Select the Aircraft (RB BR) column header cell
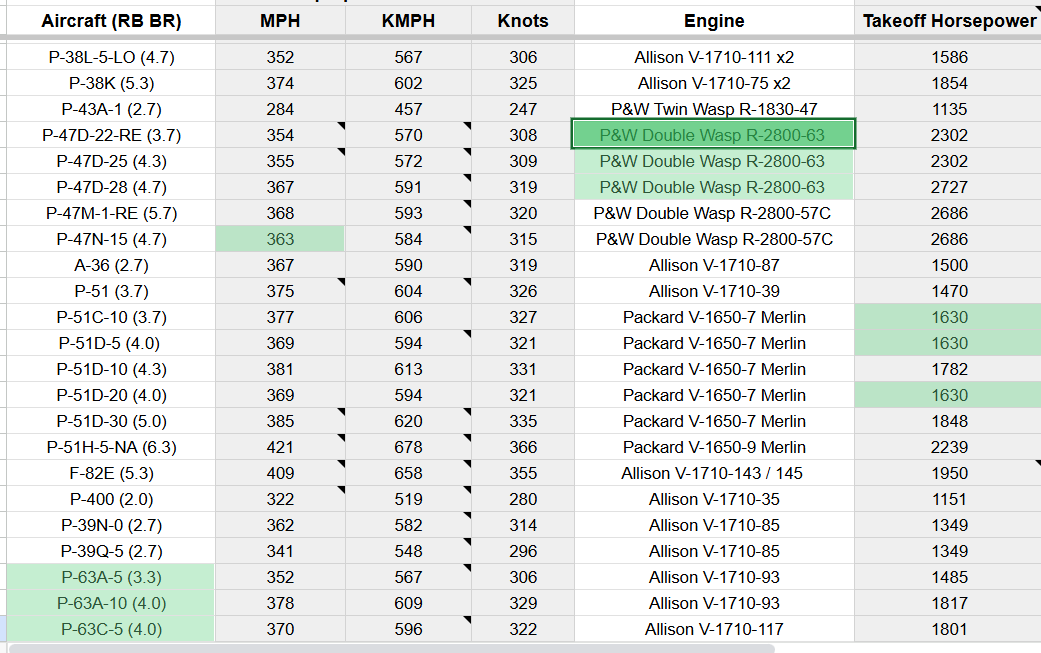1041x653 pixels. point(110,21)
